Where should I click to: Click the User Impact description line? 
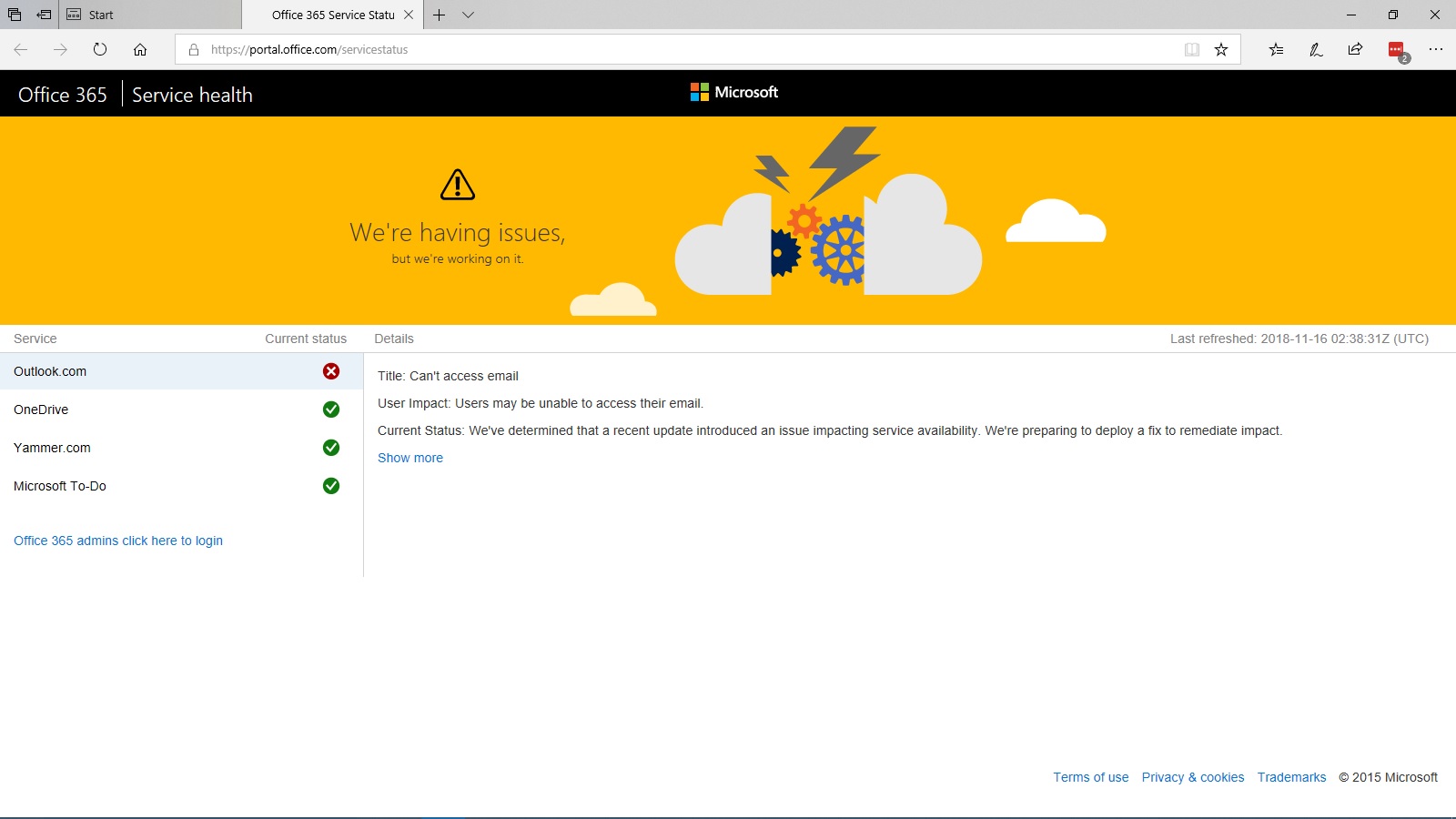[541, 403]
